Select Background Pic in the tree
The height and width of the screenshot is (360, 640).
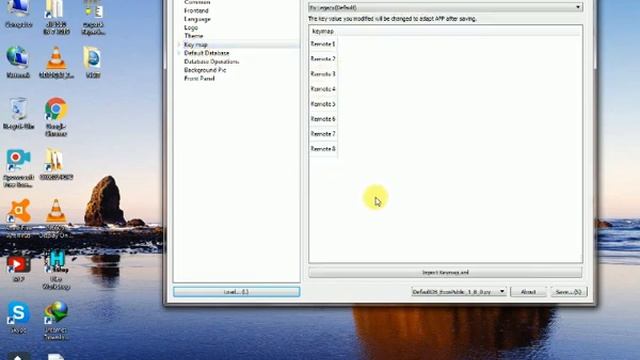tap(205, 70)
